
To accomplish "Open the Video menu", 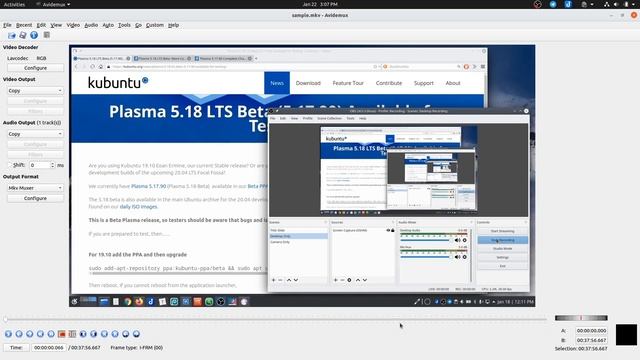I will [x=73, y=25].
